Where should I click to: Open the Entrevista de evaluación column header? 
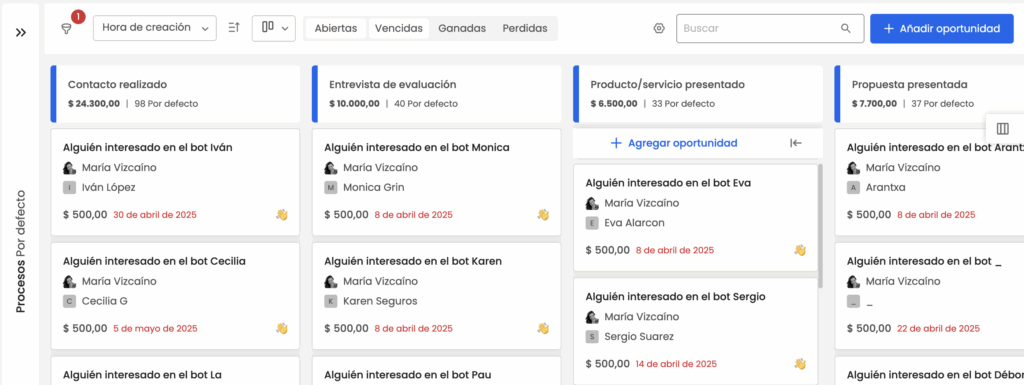point(436,94)
